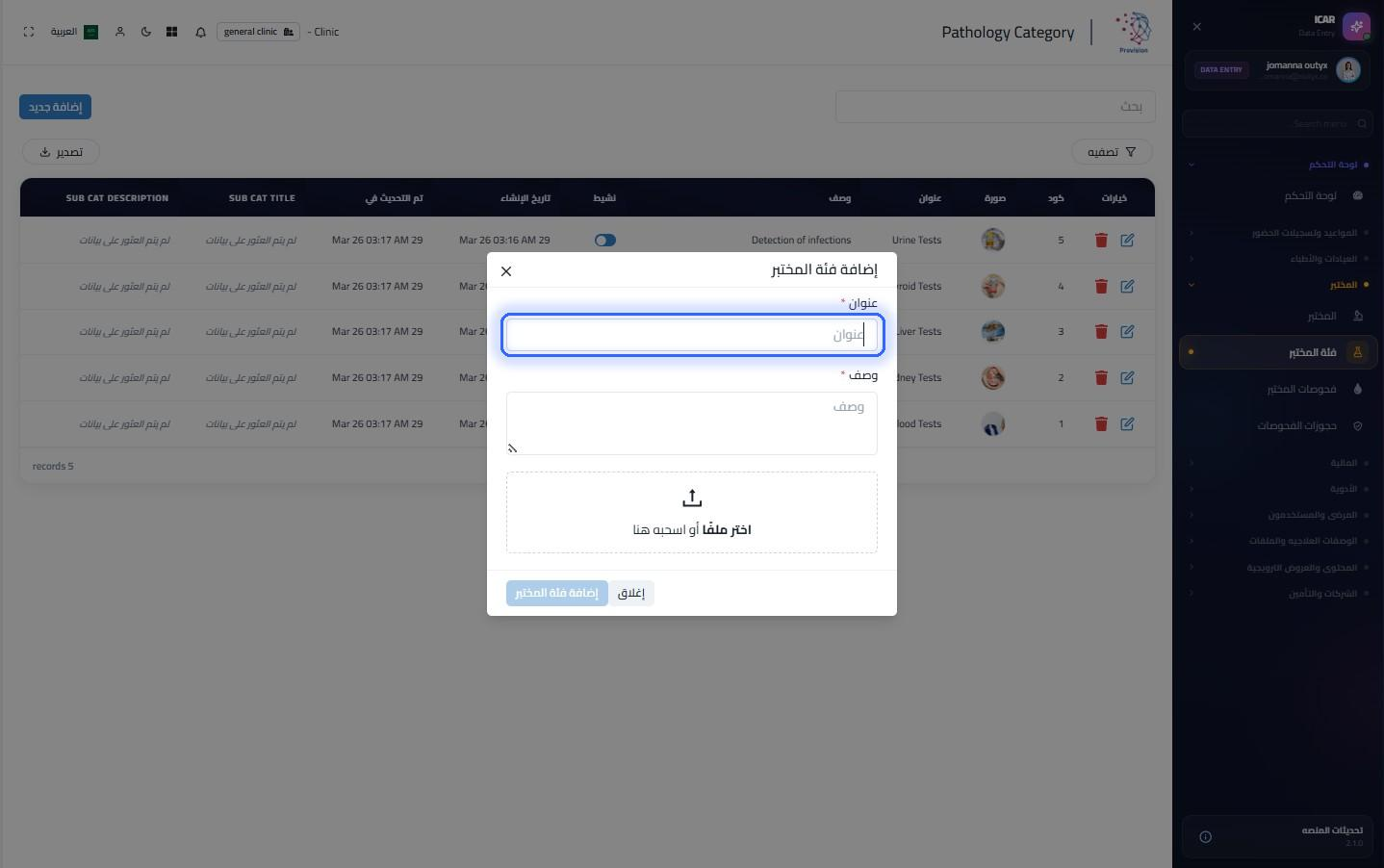Open the apps grid icon in header
Image resolution: width=1384 pixels, height=868 pixels.
[171, 32]
